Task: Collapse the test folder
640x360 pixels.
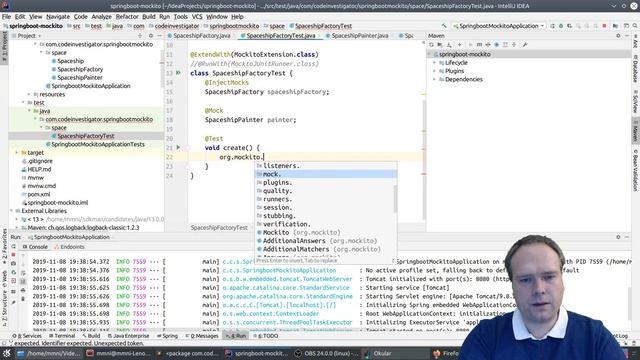Action: (x=23, y=103)
